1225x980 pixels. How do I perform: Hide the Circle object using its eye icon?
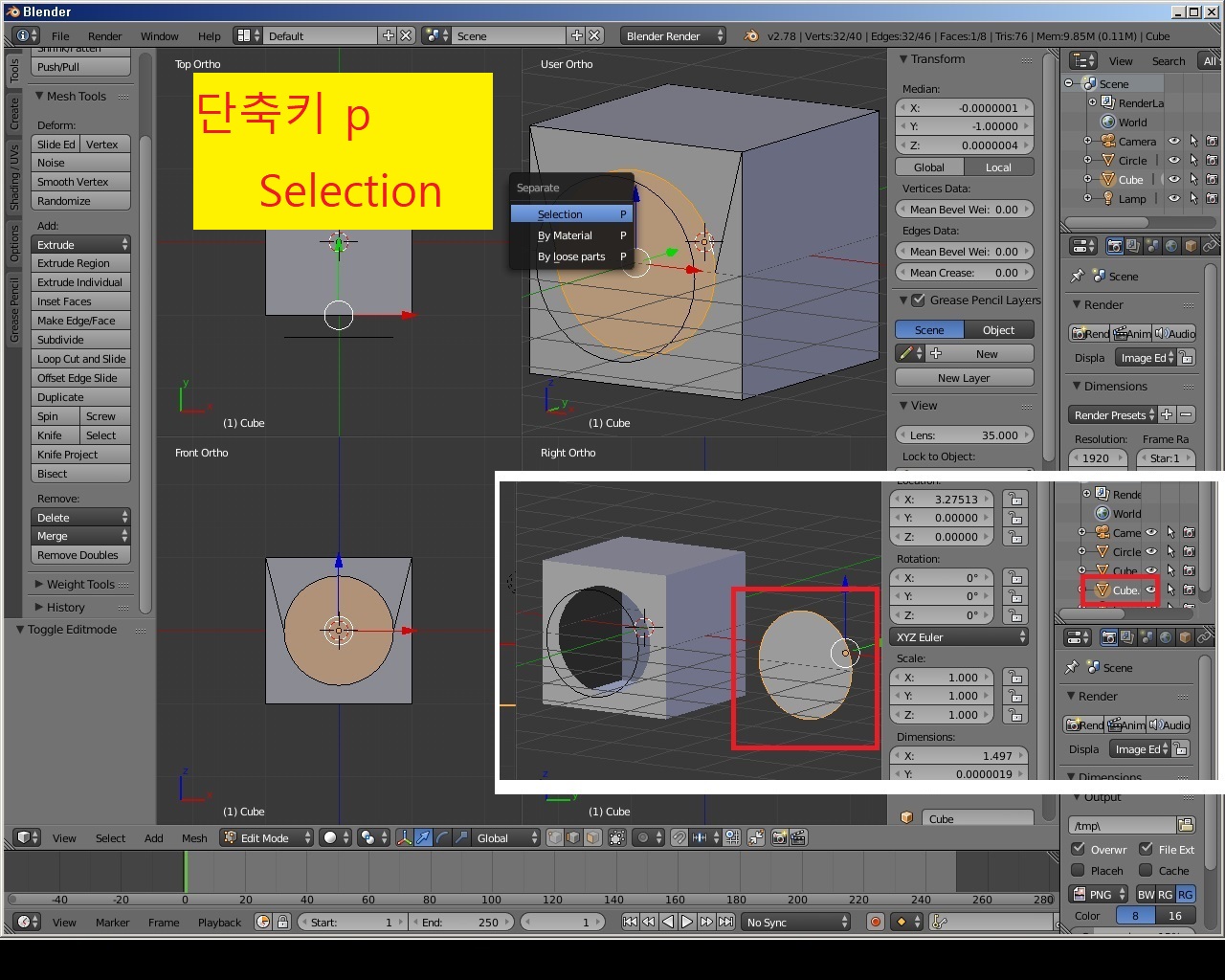(x=1174, y=160)
